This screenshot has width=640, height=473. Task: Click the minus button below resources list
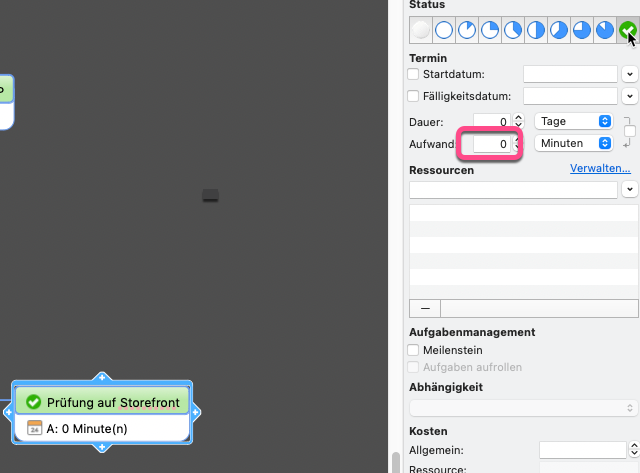tap(425, 308)
